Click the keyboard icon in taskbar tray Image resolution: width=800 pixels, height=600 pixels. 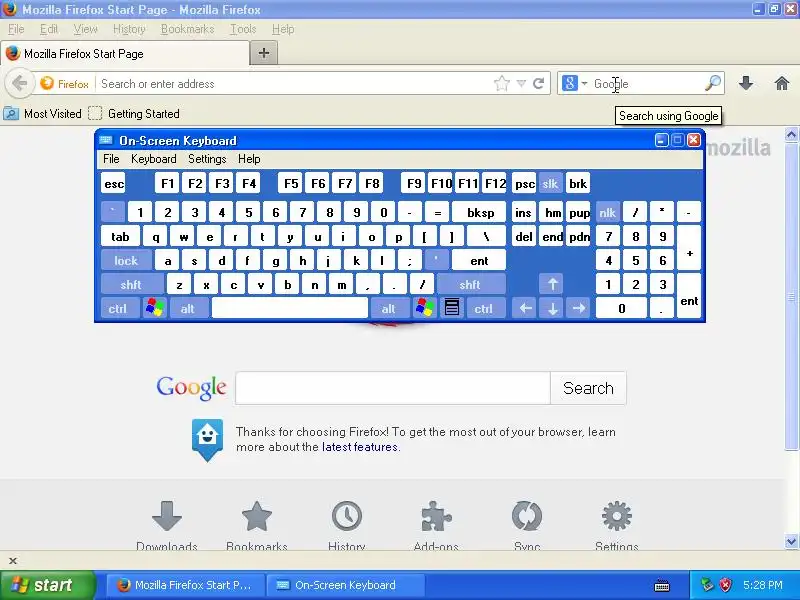[662, 585]
